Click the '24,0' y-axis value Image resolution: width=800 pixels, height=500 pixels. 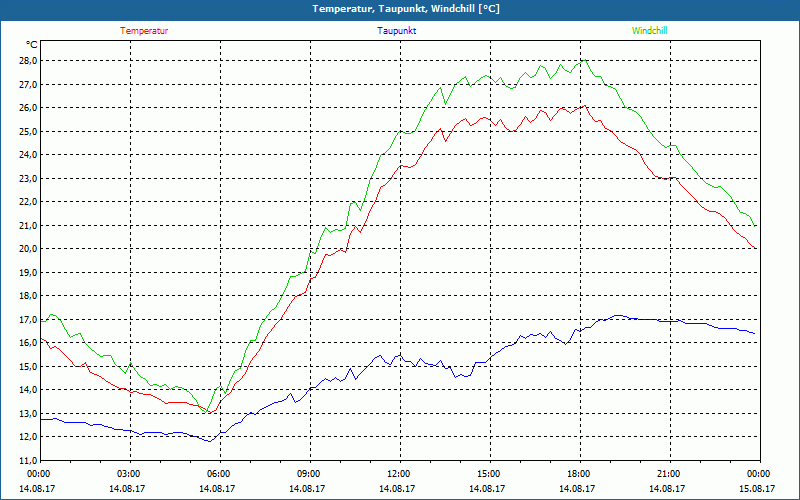(29, 155)
